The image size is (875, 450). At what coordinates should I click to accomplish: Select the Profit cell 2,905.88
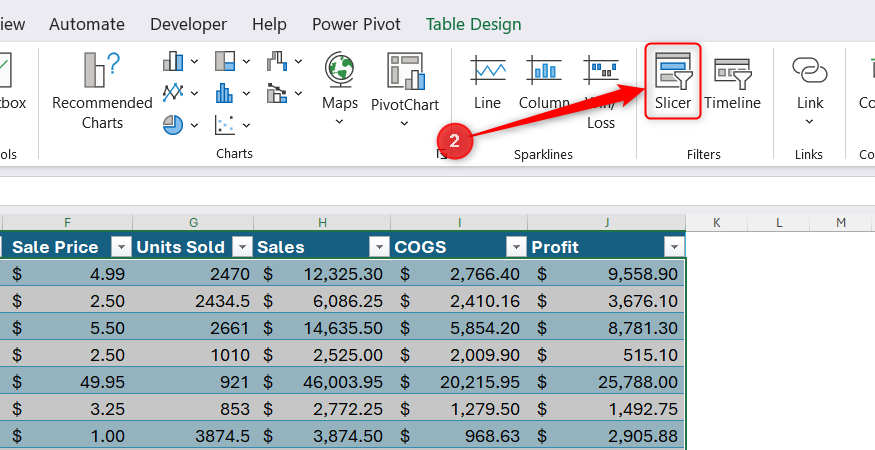(607, 436)
